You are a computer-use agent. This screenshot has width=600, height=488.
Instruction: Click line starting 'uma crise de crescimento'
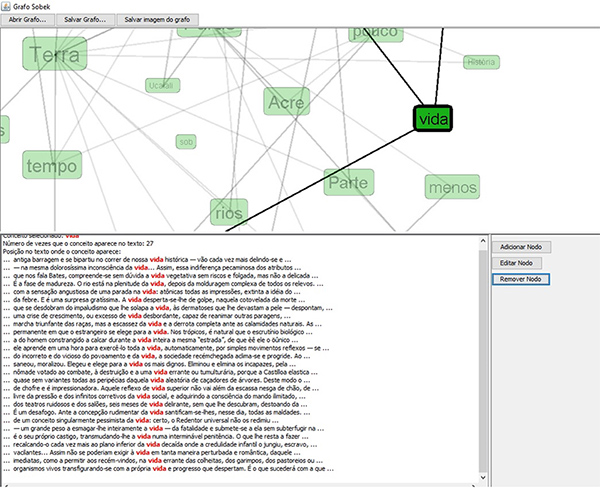(147, 316)
